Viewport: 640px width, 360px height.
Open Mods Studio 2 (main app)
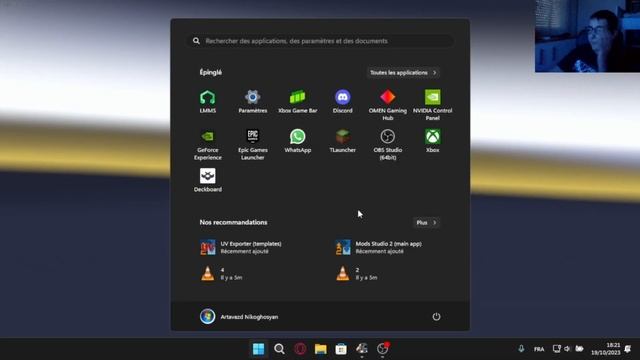pos(378,247)
